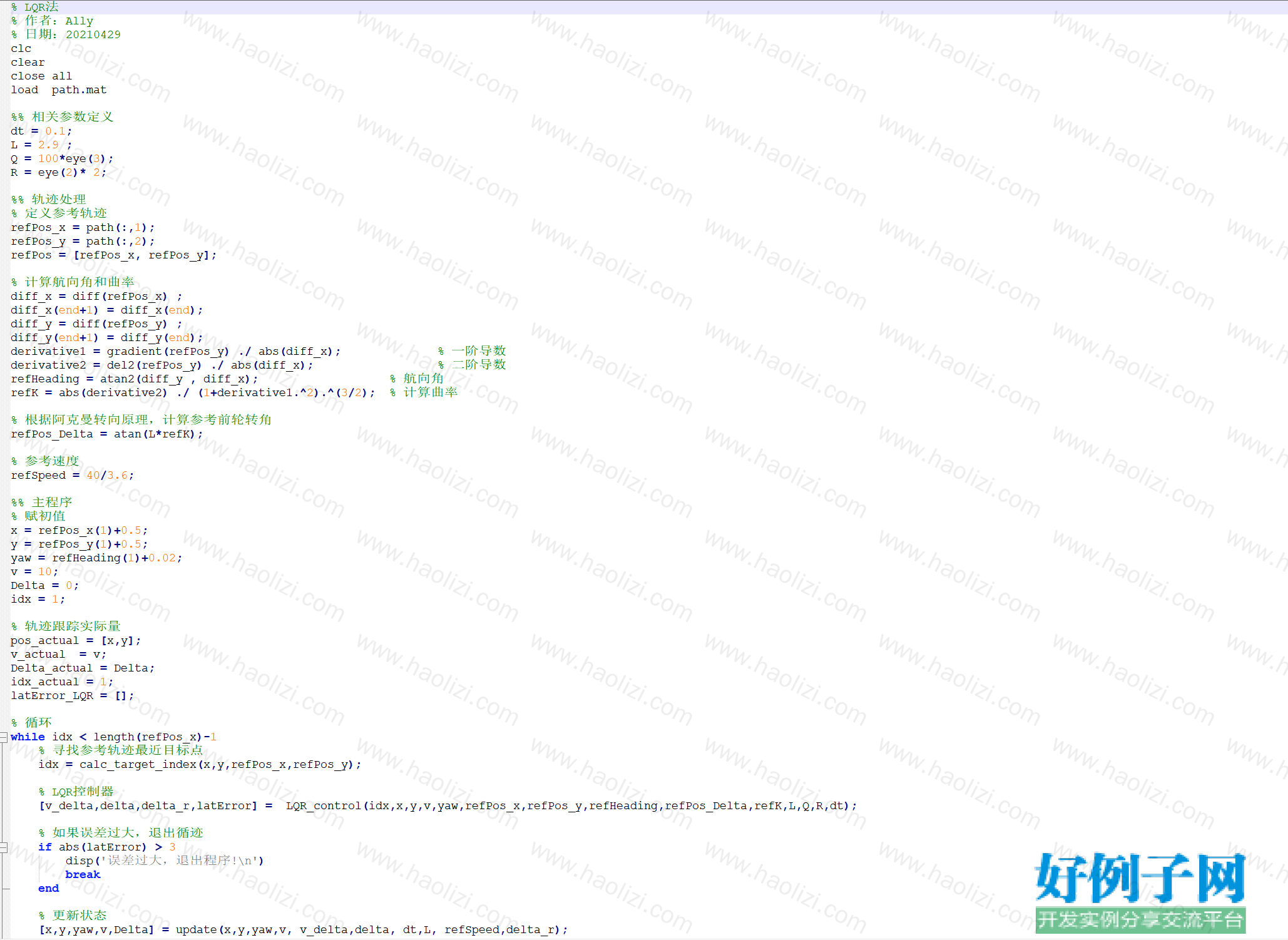Click the '% 作者: Ally' comment

53,21
